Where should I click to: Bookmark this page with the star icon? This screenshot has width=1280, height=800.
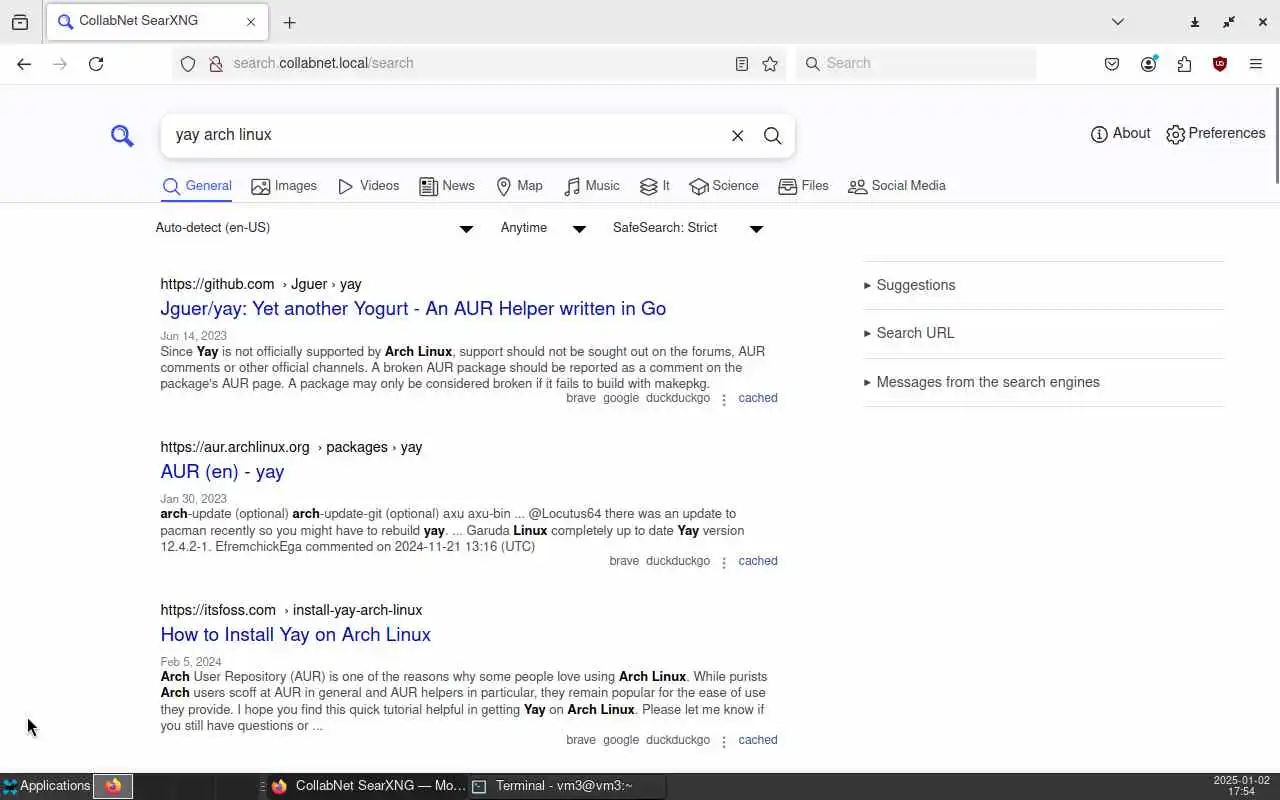770,64
